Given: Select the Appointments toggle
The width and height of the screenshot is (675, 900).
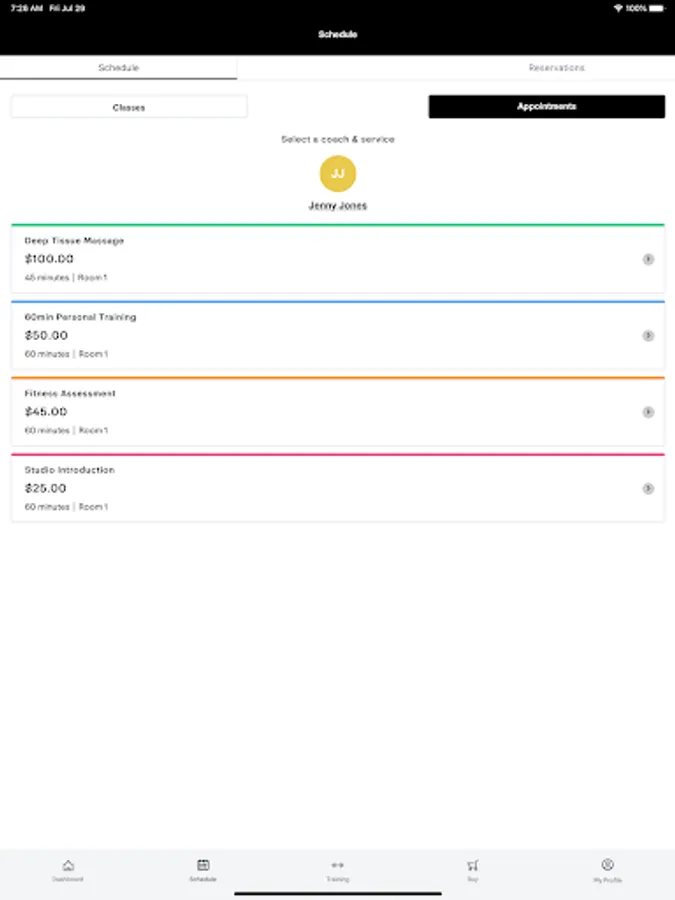Looking at the screenshot, I should click(x=546, y=107).
